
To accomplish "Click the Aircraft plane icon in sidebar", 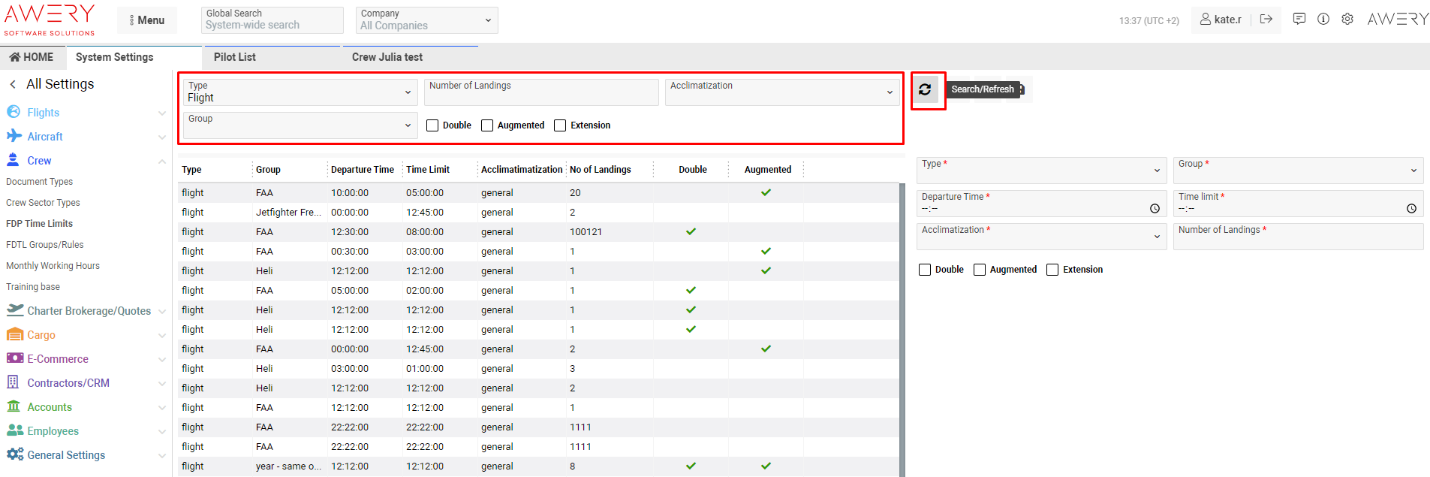I will pos(14,136).
